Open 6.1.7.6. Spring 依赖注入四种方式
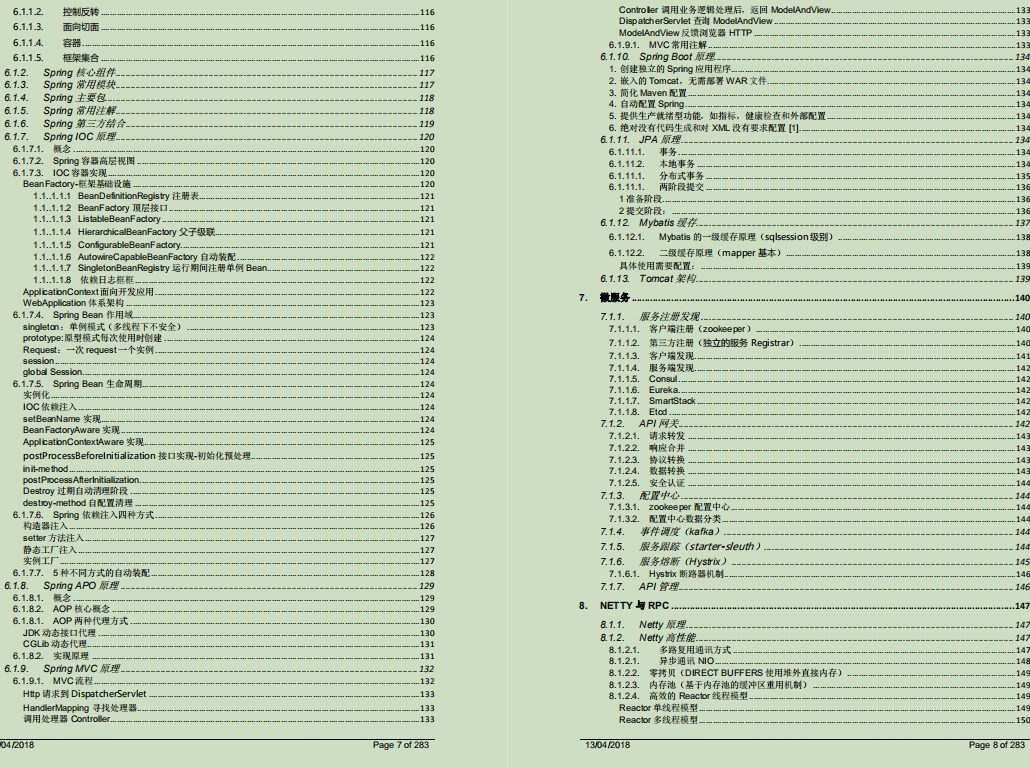This screenshot has width=1030, height=767. (223, 515)
